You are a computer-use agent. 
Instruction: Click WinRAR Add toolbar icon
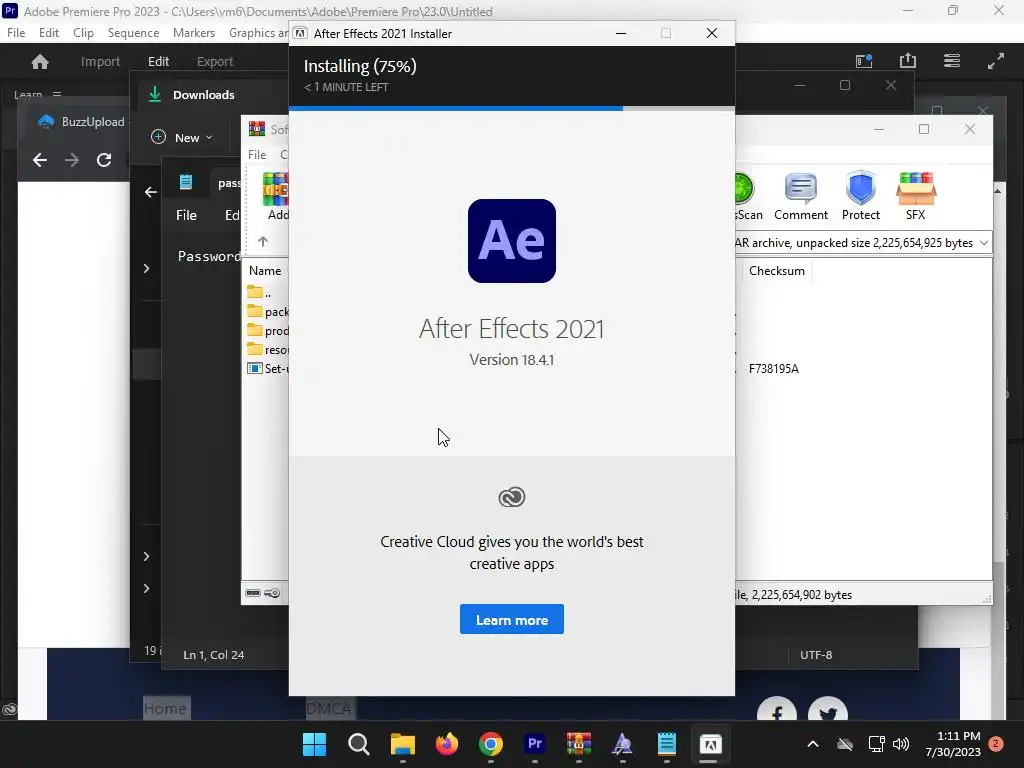click(276, 197)
